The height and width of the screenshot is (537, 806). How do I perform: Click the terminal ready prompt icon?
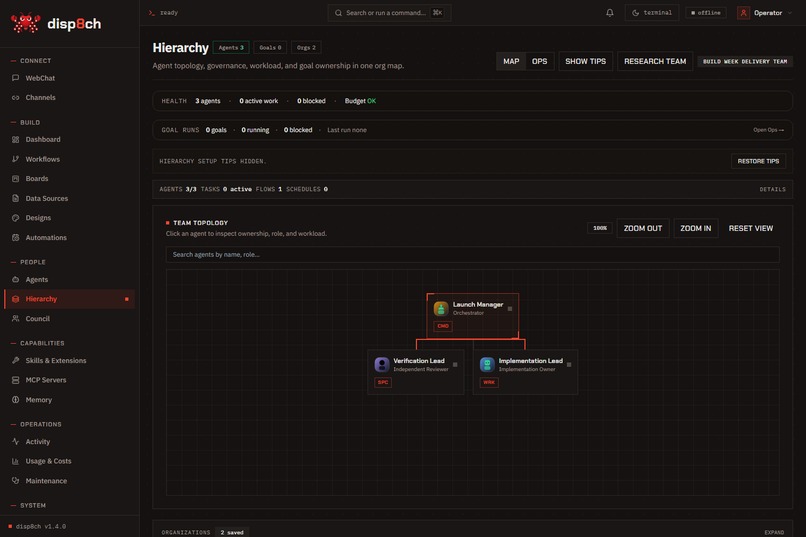[152, 13]
